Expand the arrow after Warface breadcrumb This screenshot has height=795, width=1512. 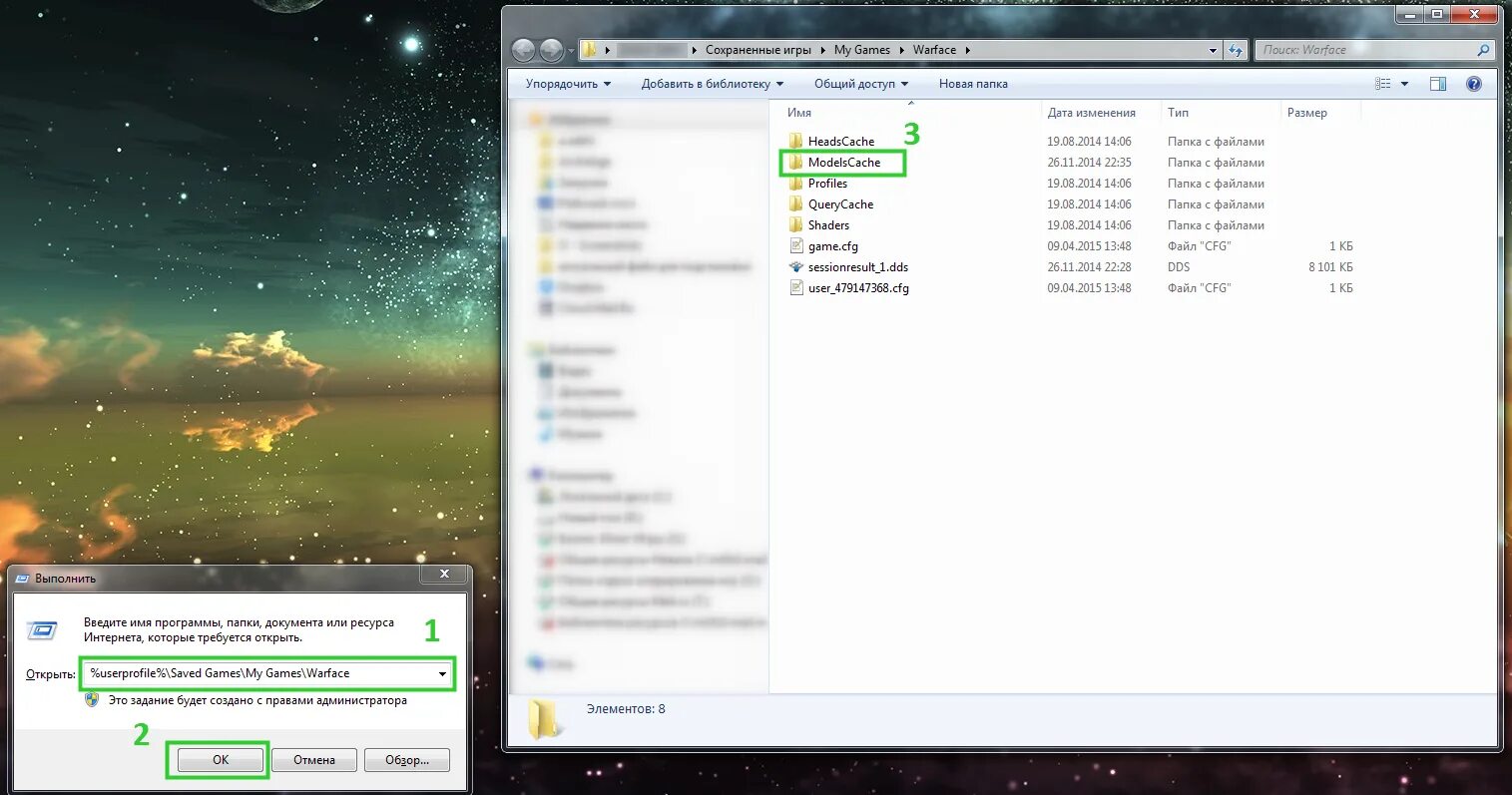(x=967, y=50)
